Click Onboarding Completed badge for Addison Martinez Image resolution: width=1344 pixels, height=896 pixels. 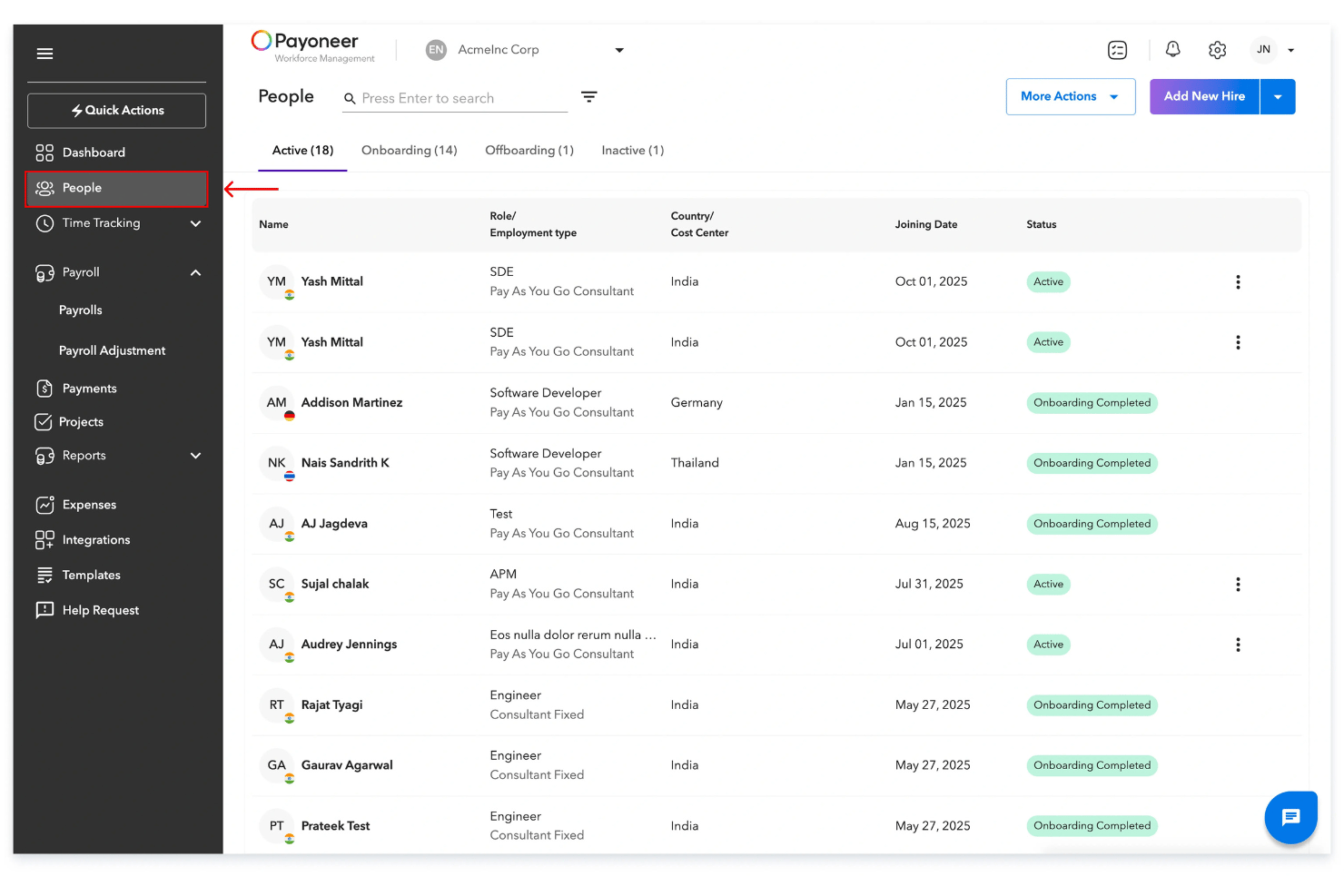click(1092, 403)
